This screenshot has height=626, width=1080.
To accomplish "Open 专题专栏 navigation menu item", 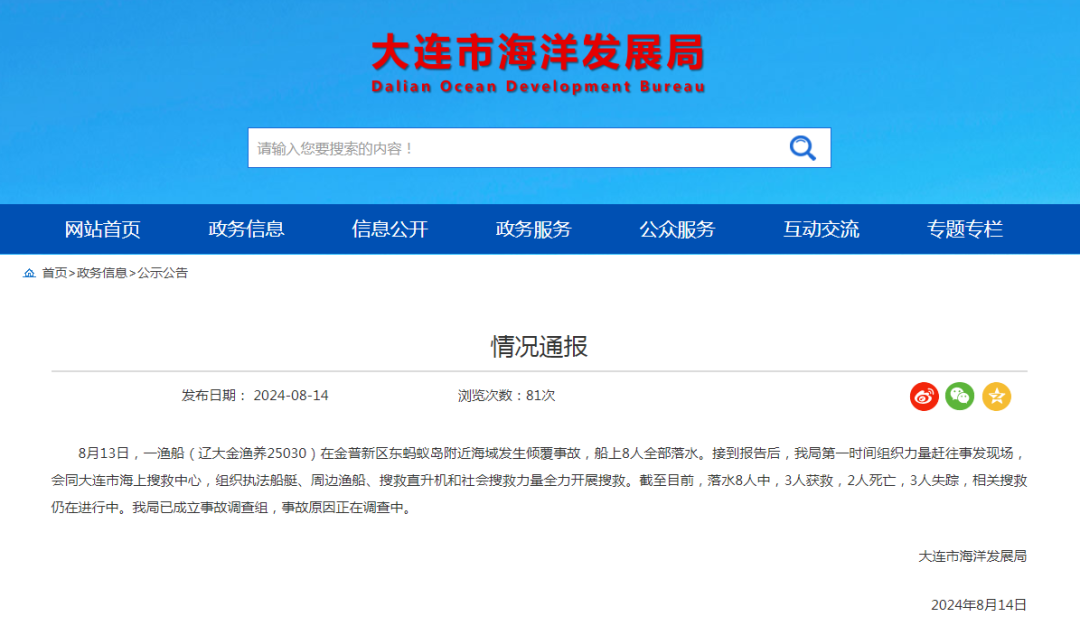I will pos(965,229).
